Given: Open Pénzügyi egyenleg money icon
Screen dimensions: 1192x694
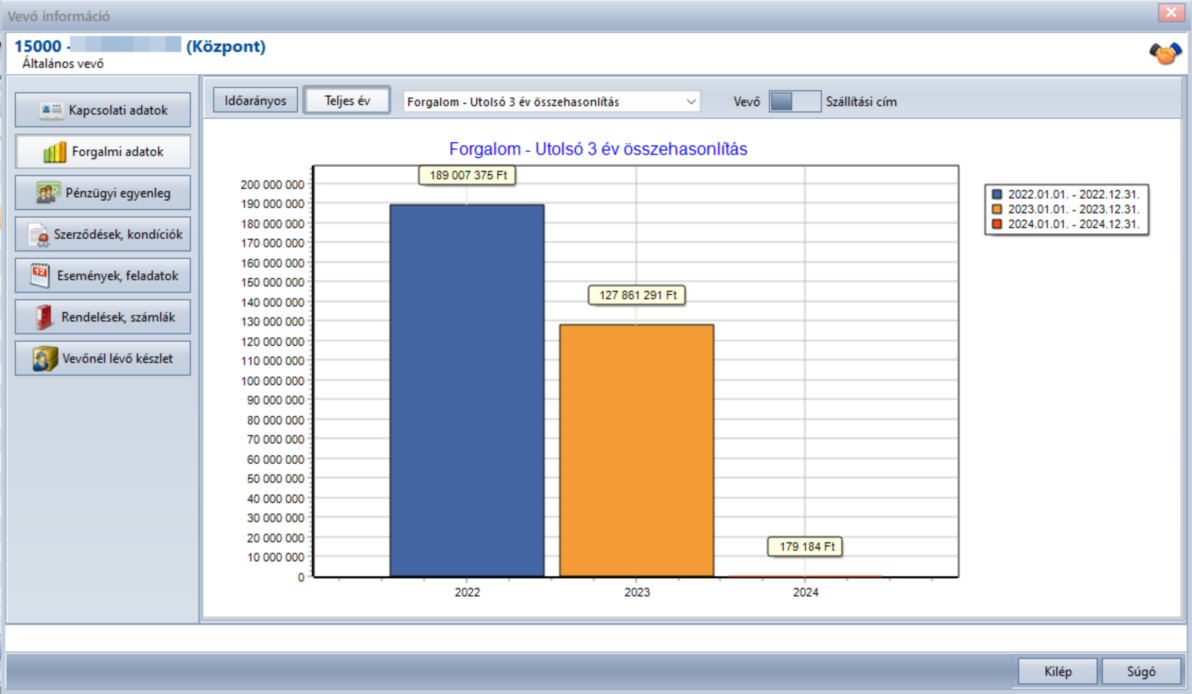Looking at the screenshot, I should tap(48, 193).
